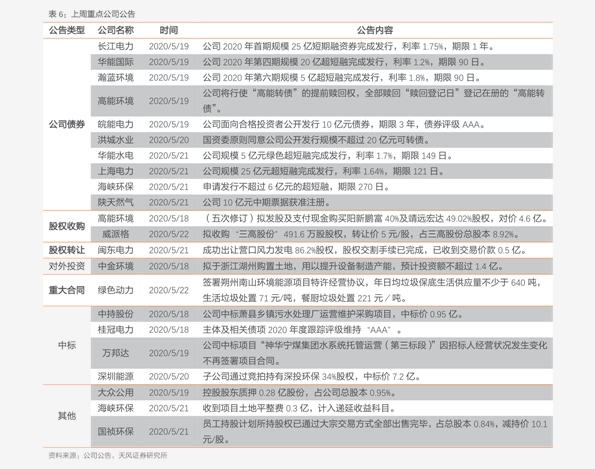Click the 时间 column header
Image resolution: width=595 pixels, height=469 pixels.
click(168, 30)
